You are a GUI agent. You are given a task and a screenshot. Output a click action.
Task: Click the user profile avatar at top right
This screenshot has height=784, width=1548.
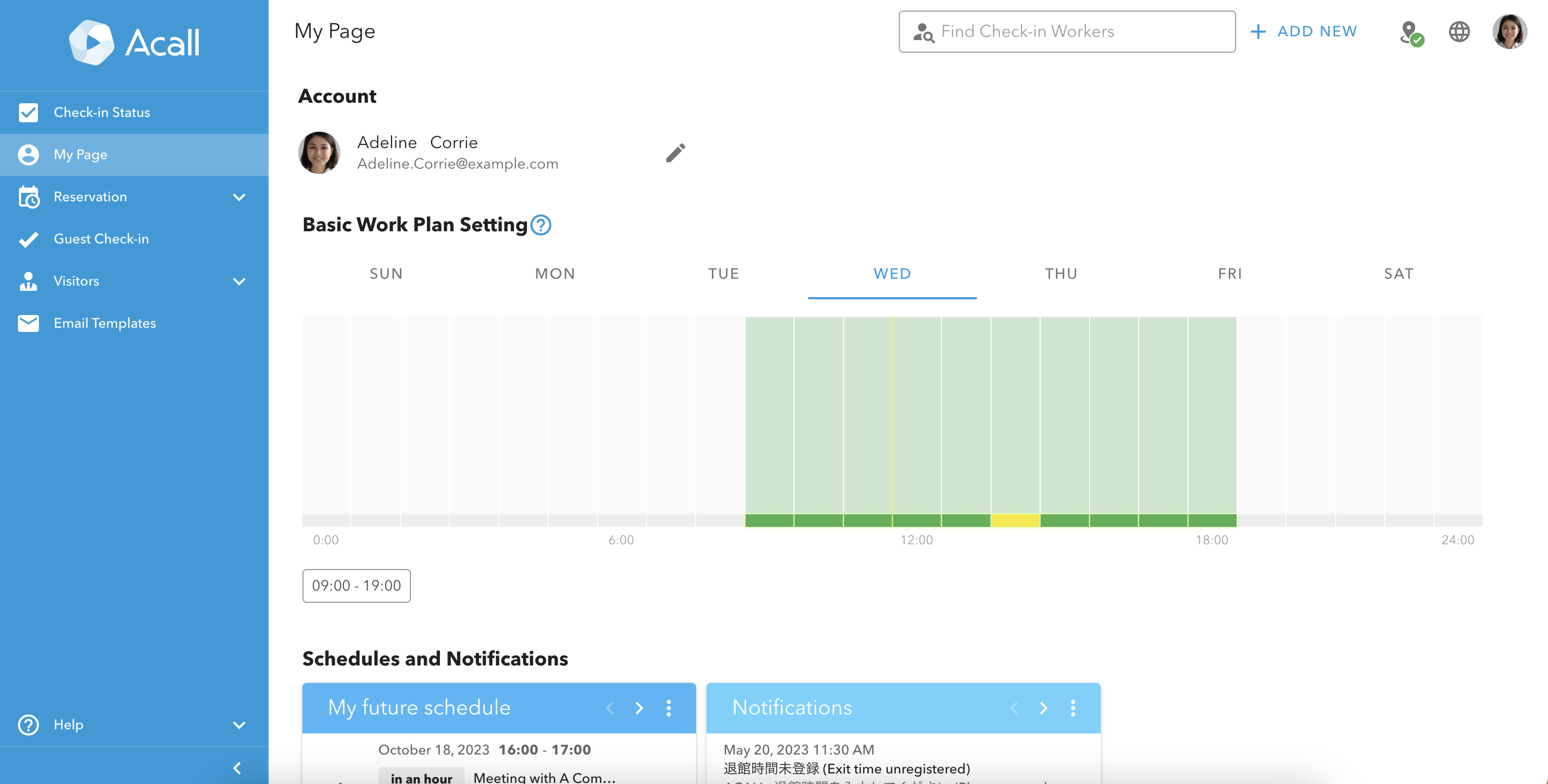click(x=1509, y=32)
